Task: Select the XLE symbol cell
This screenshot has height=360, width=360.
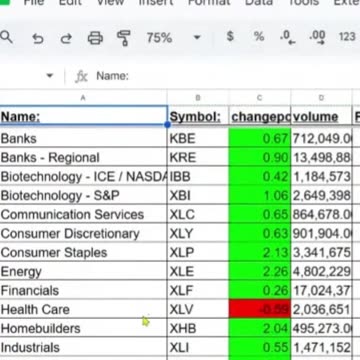Action: 198,271
